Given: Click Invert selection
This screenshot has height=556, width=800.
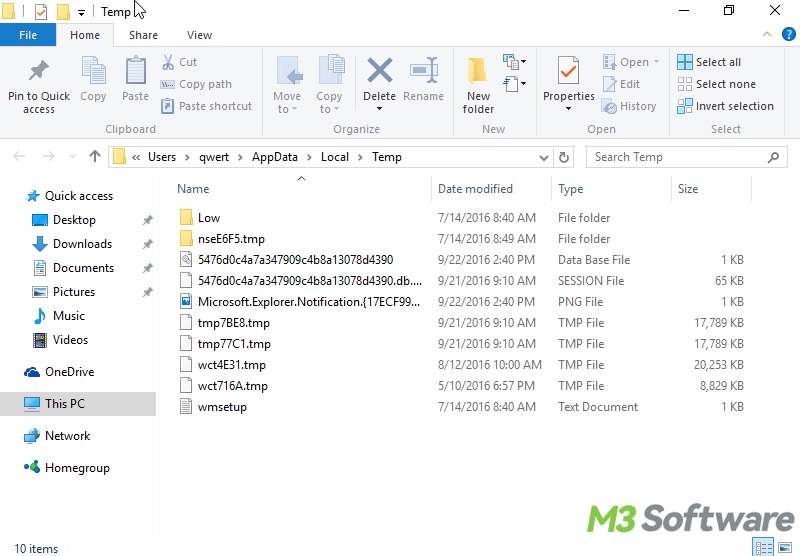Looking at the screenshot, I should [x=725, y=106].
